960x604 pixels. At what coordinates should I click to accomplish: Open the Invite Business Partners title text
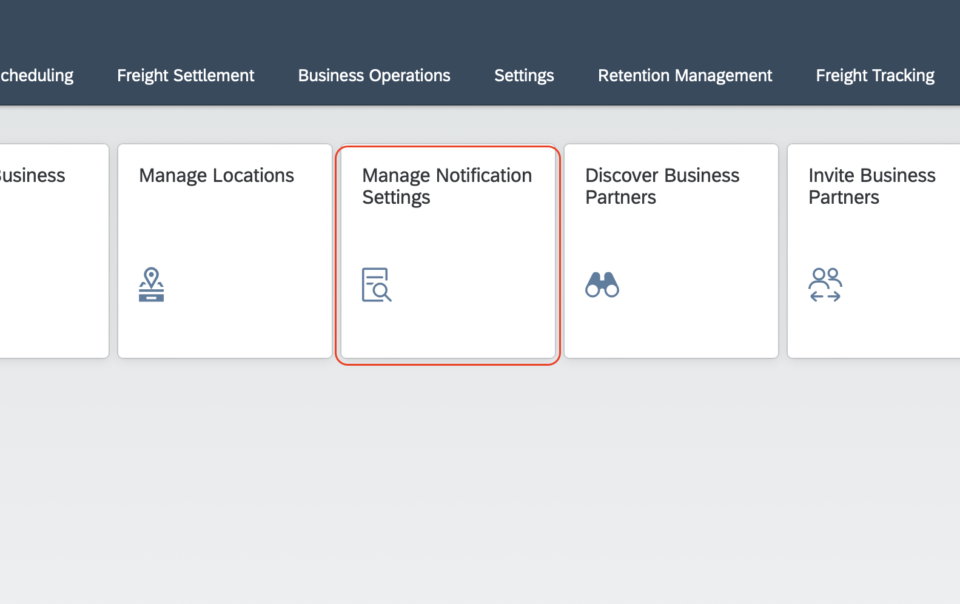pyautogui.click(x=872, y=186)
